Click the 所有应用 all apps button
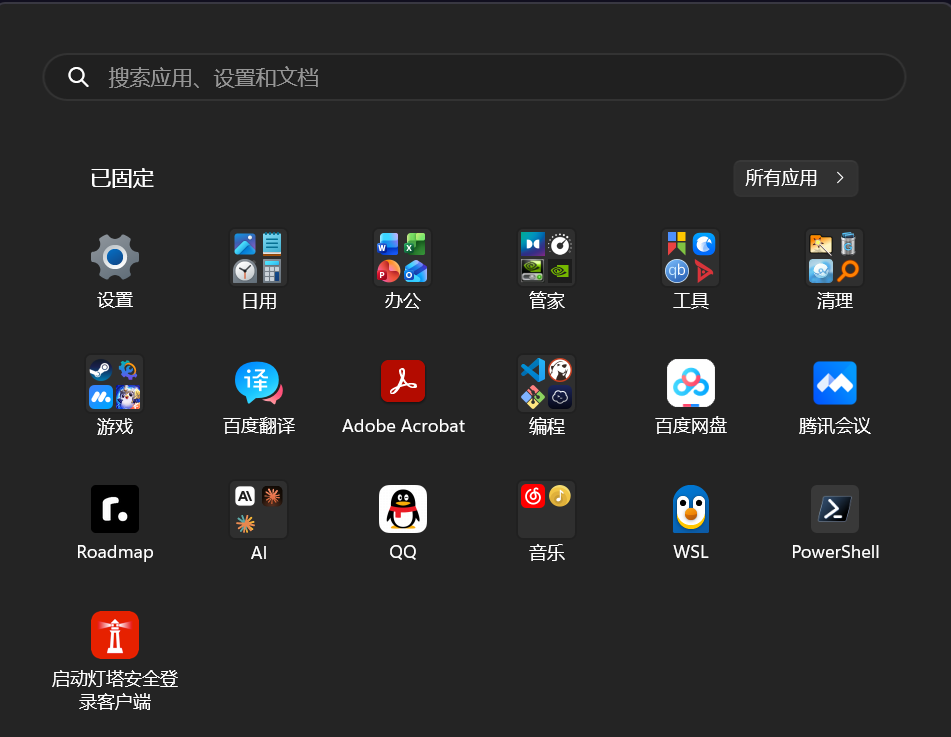Image resolution: width=951 pixels, height=737 pixels. click(795, 178)
